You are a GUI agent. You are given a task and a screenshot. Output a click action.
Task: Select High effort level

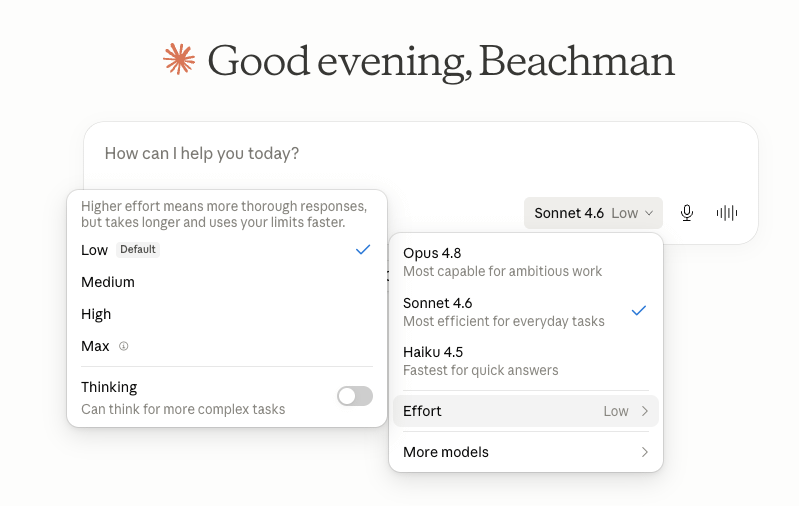click(227, 314)
